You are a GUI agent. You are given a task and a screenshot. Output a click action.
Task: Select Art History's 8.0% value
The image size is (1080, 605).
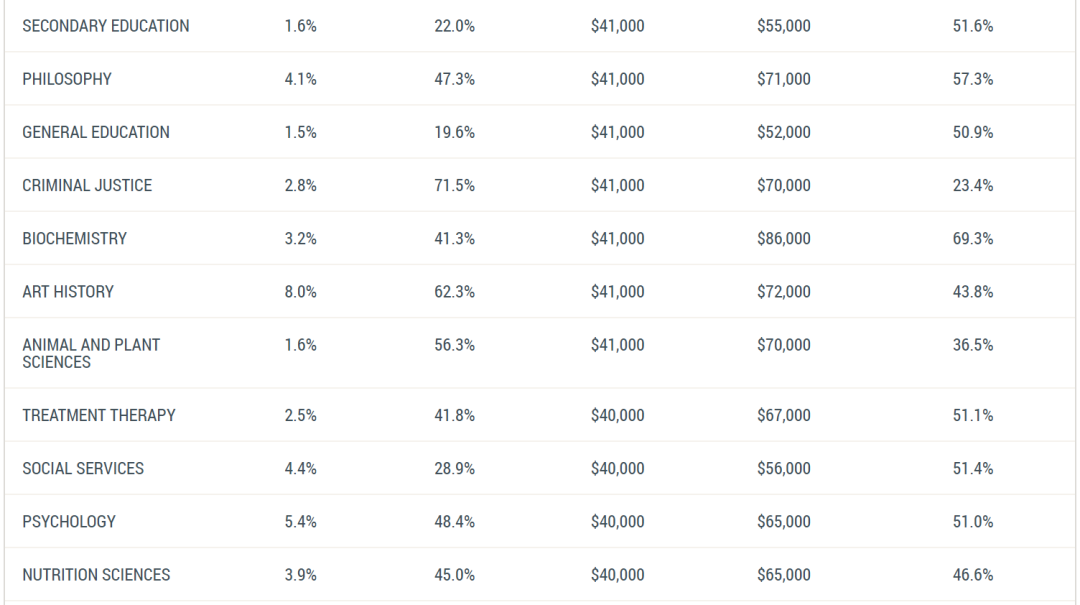pyautogui.click(x=300, y=291)
